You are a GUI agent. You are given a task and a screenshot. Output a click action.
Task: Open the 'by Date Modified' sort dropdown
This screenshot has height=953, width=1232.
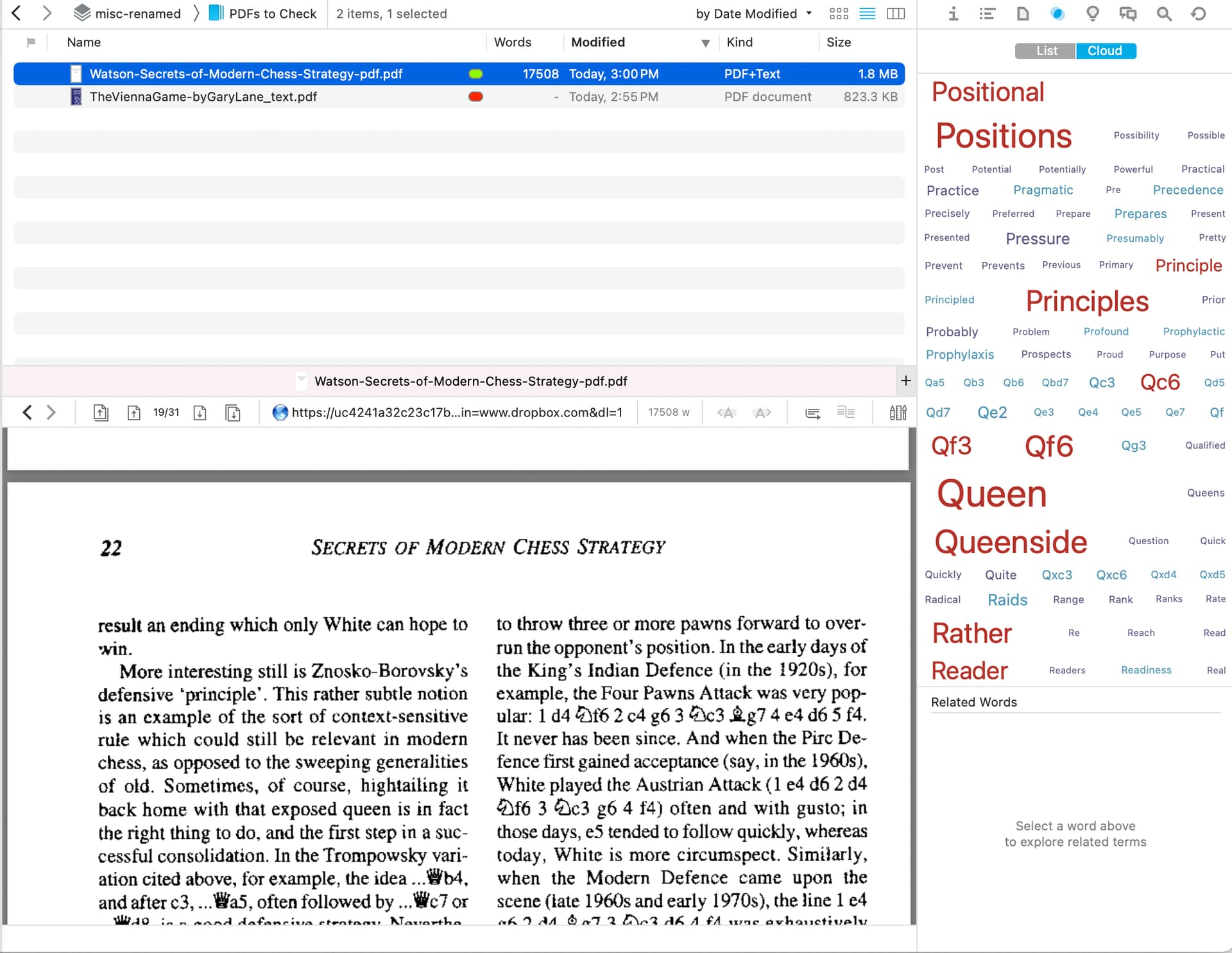[x=754, y=13]
